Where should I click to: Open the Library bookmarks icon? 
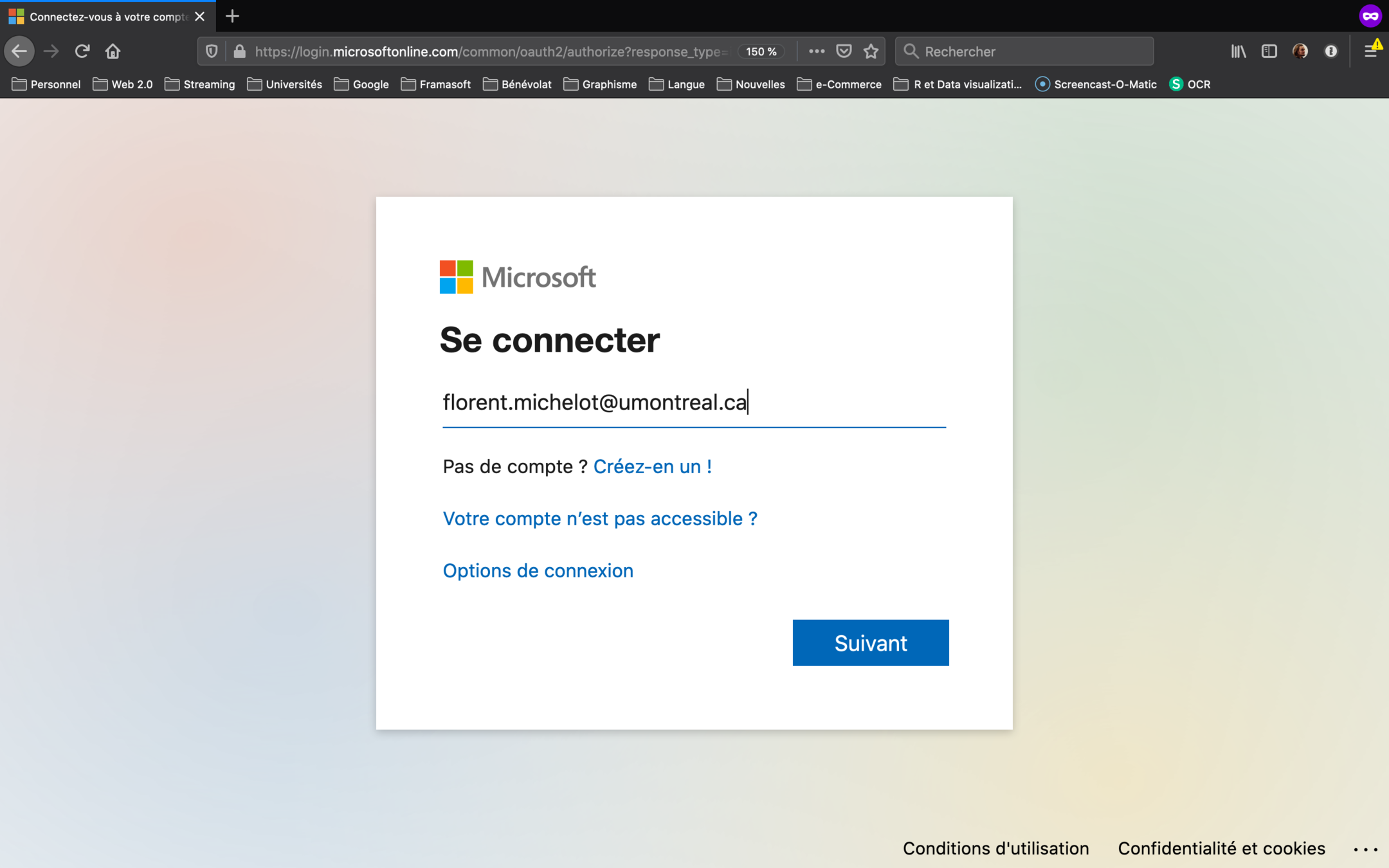coord(1238,51)
